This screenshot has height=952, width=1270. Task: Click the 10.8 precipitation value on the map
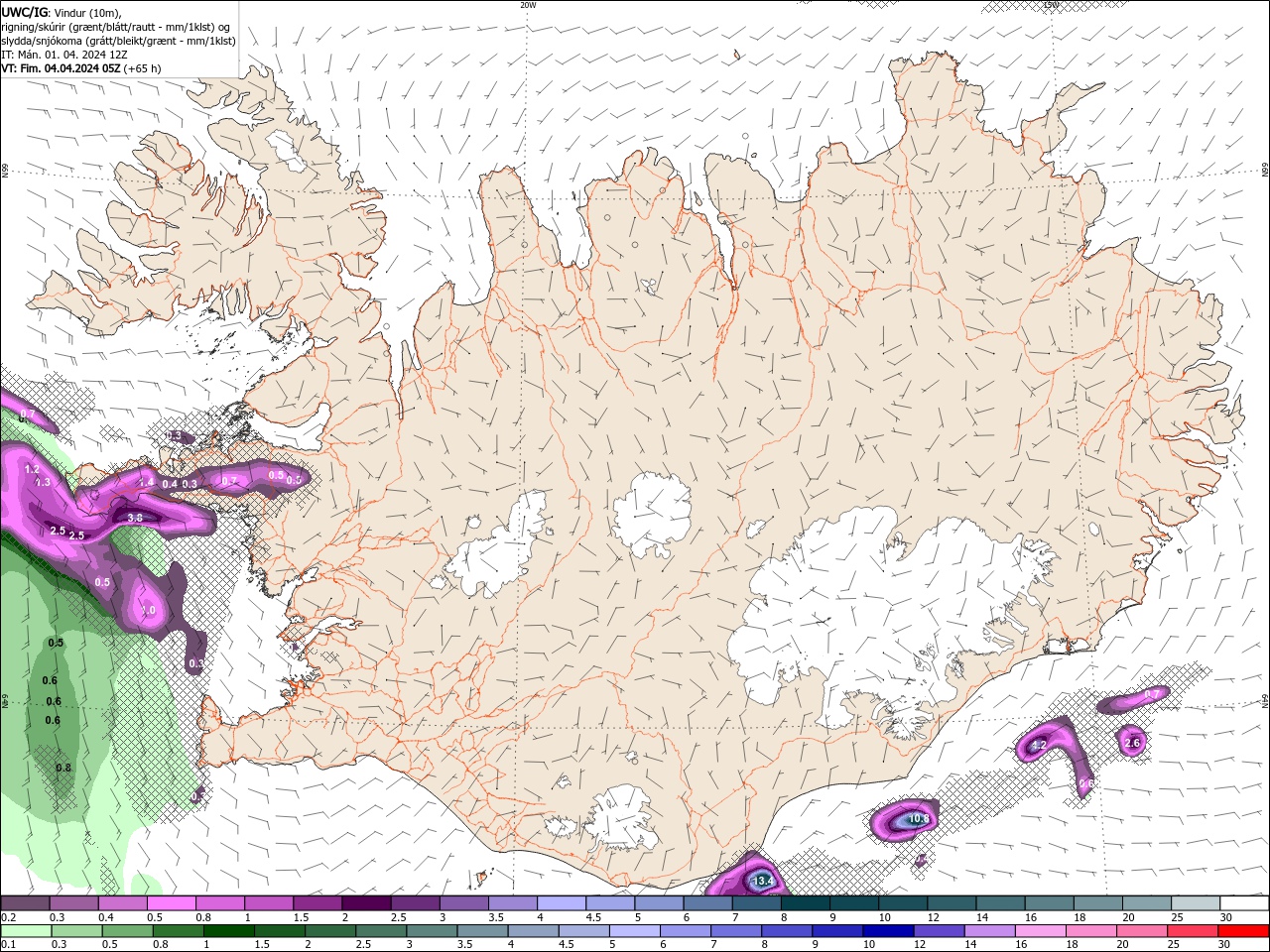tap(918, 819)
